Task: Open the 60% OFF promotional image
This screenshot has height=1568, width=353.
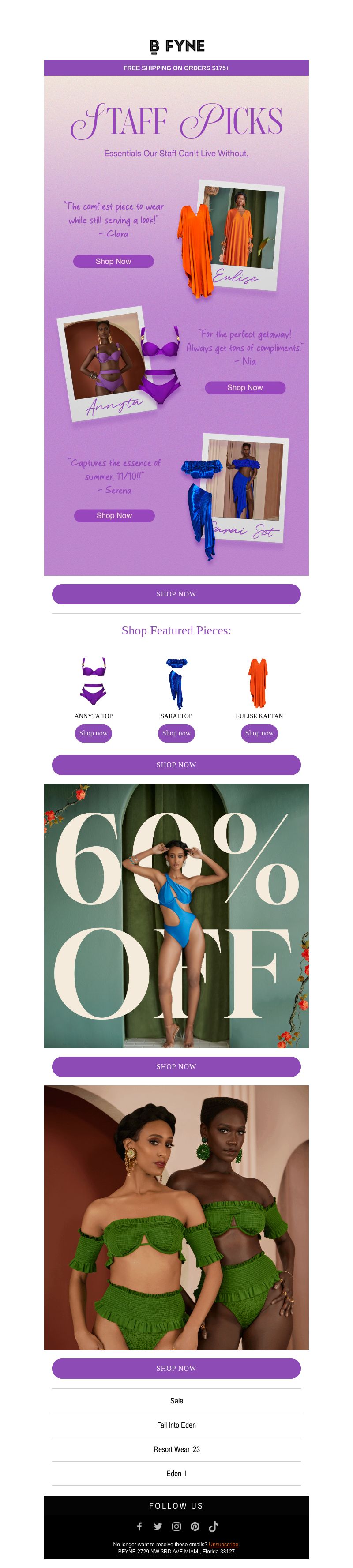Action: click(x=176, y=916)
